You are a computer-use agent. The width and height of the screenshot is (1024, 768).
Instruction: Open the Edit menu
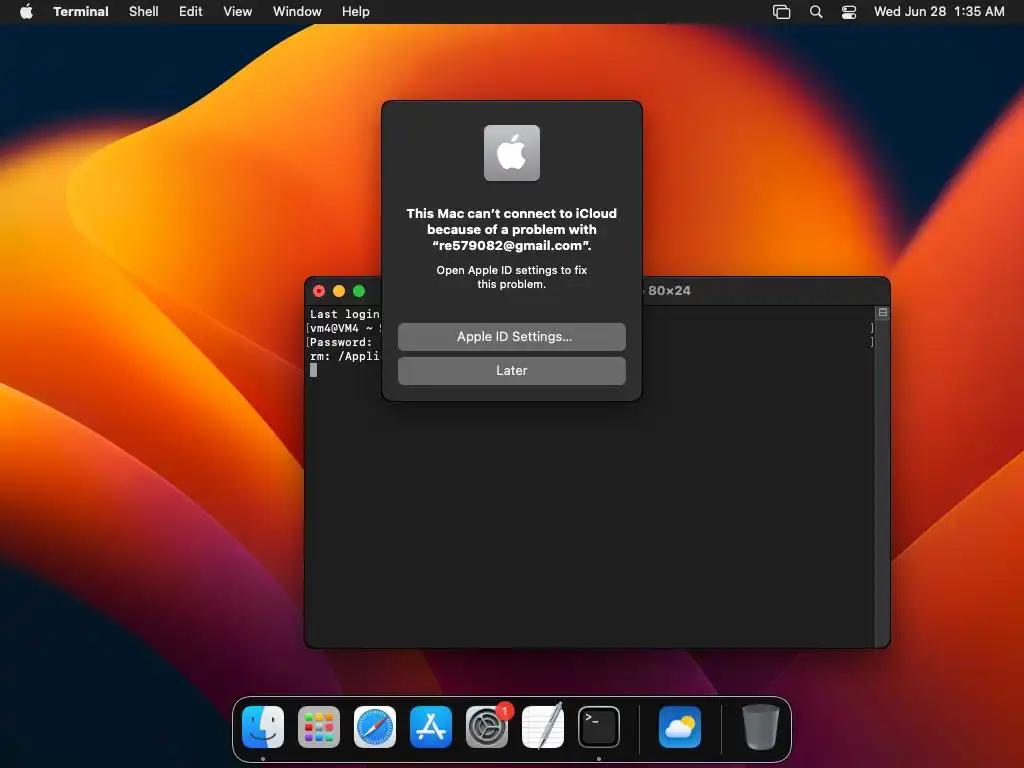coord(191,11)
